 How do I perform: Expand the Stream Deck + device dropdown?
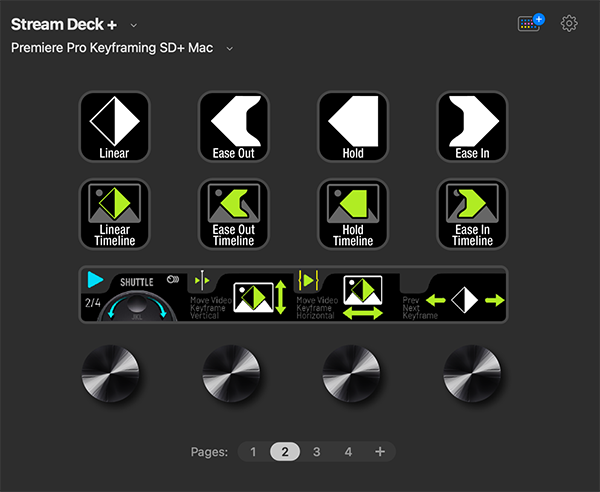[x=134, y=25]
